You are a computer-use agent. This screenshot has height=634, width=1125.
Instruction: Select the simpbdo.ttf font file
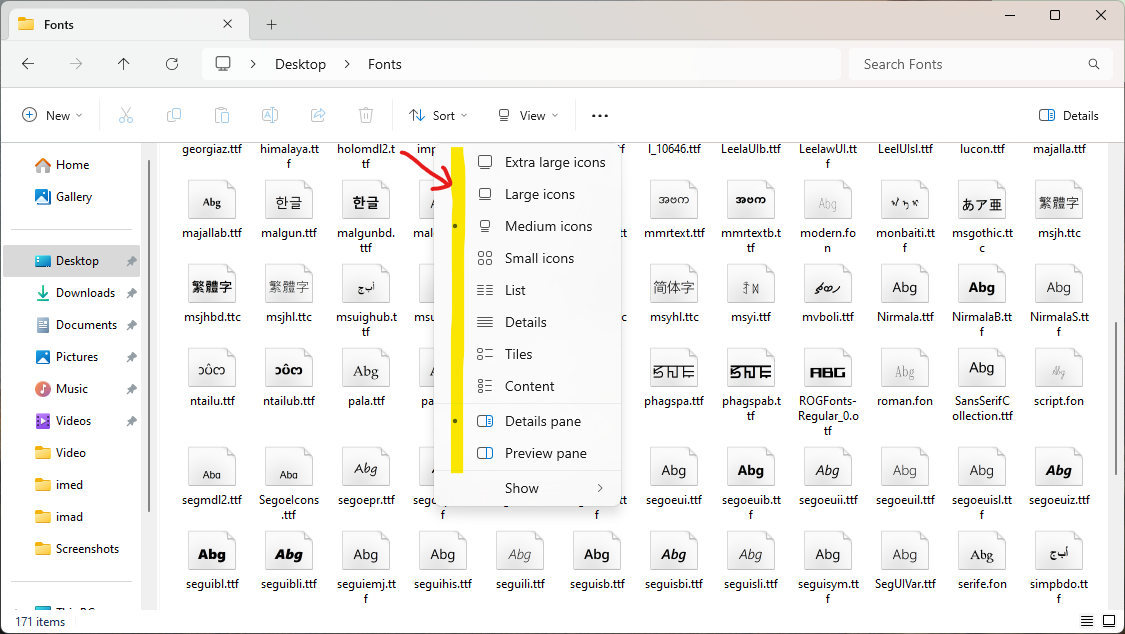pos(1059,568)
